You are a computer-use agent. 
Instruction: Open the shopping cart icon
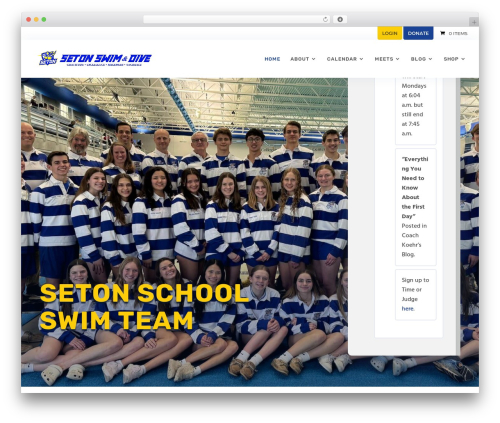click(x=442, y=33)
